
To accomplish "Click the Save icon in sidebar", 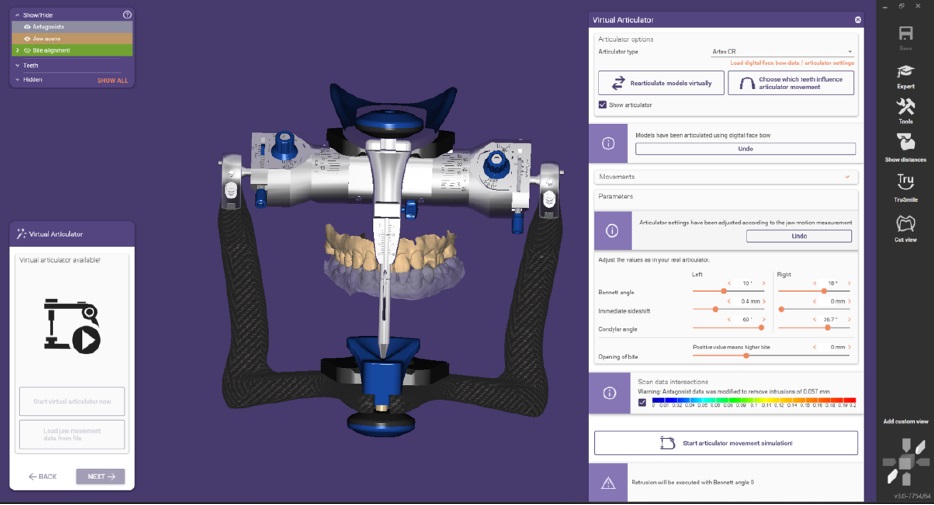I will click(x=905, y=36).
